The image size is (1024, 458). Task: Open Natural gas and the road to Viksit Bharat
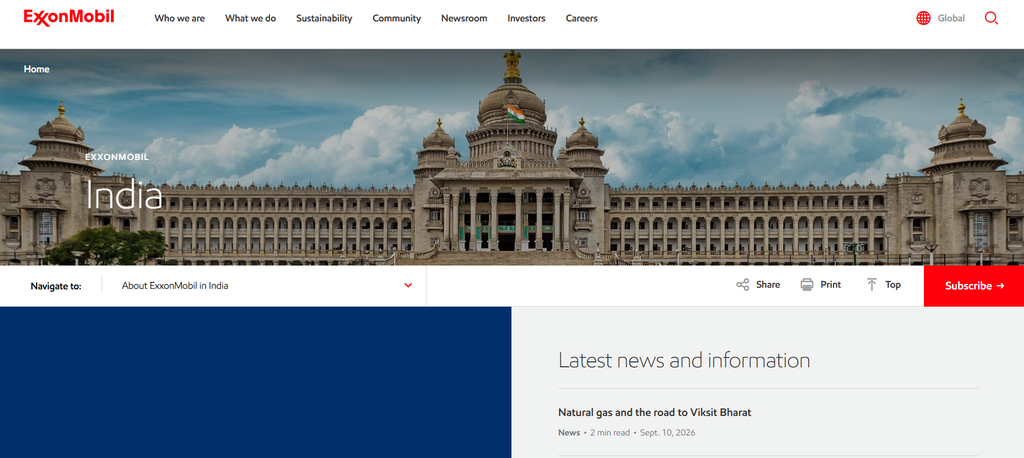[654, 413]
